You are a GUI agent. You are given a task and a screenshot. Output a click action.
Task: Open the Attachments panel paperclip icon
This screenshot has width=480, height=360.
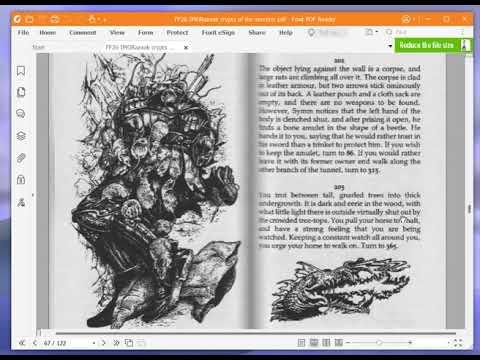pyautogui.click(x=21, y=158)
